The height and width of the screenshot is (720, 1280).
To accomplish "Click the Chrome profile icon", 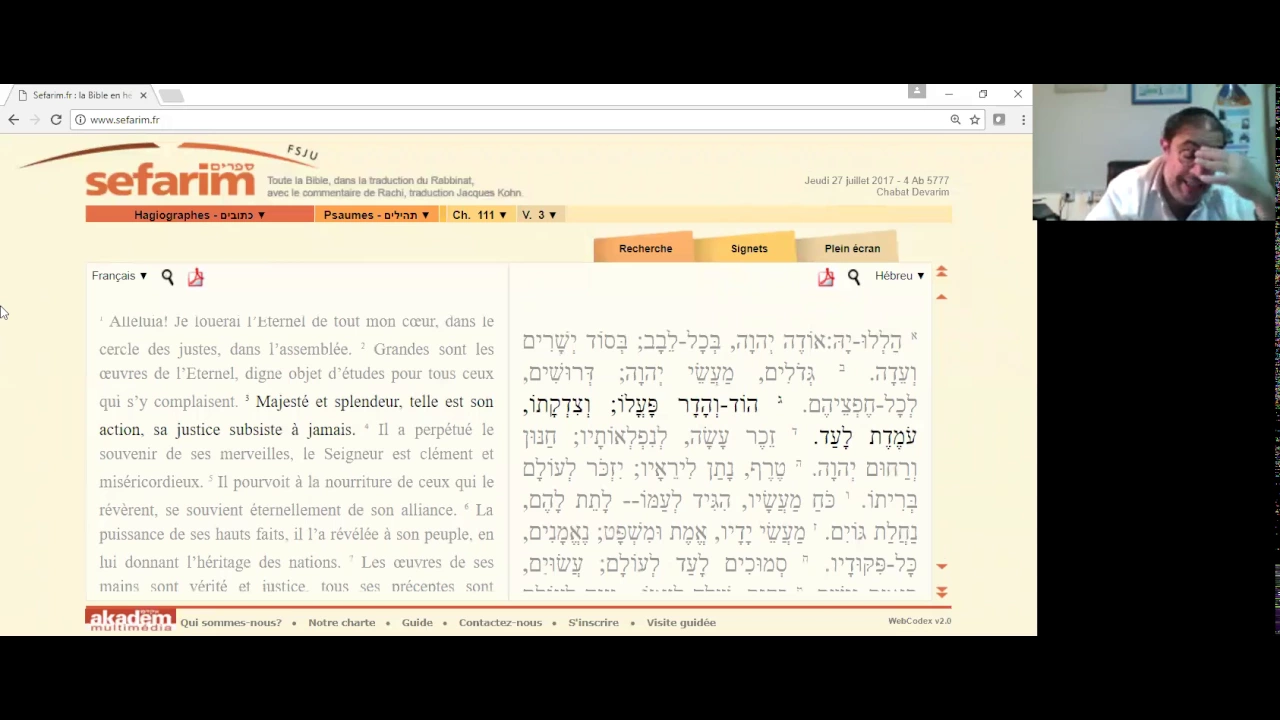I will click(917, 91).
